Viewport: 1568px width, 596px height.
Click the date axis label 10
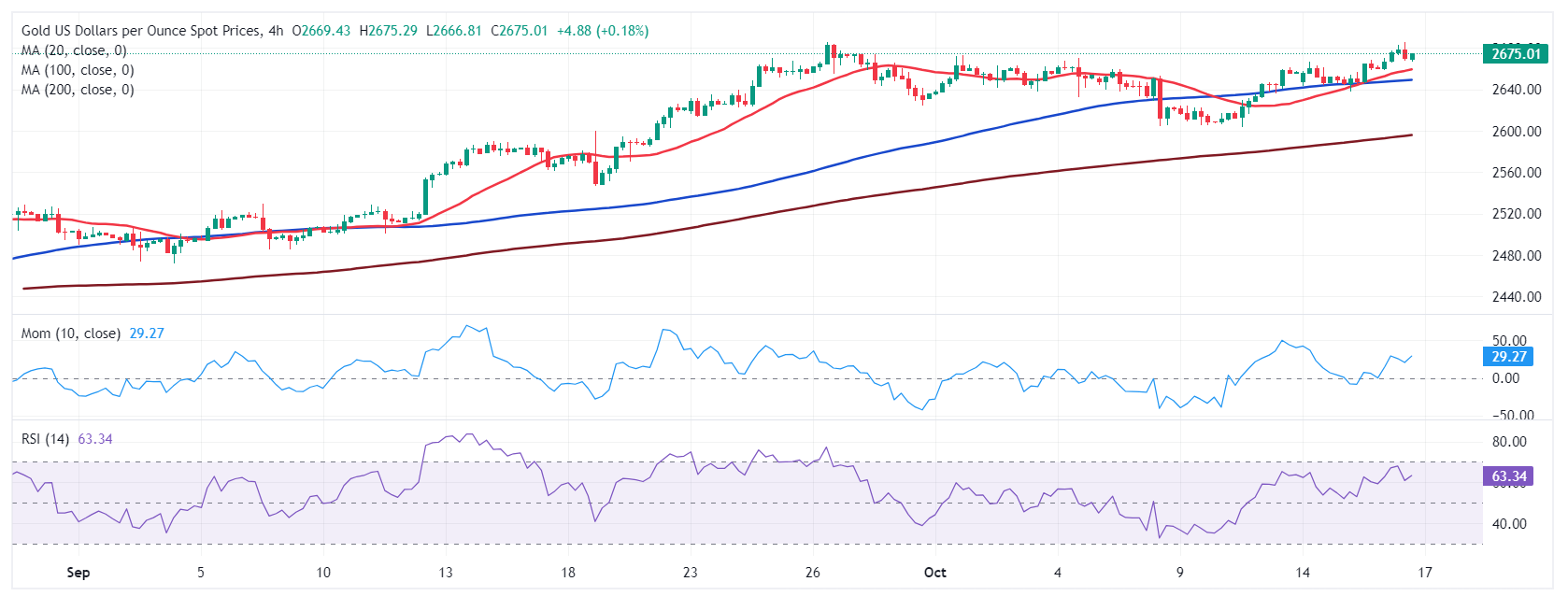(x=323, y=573)
